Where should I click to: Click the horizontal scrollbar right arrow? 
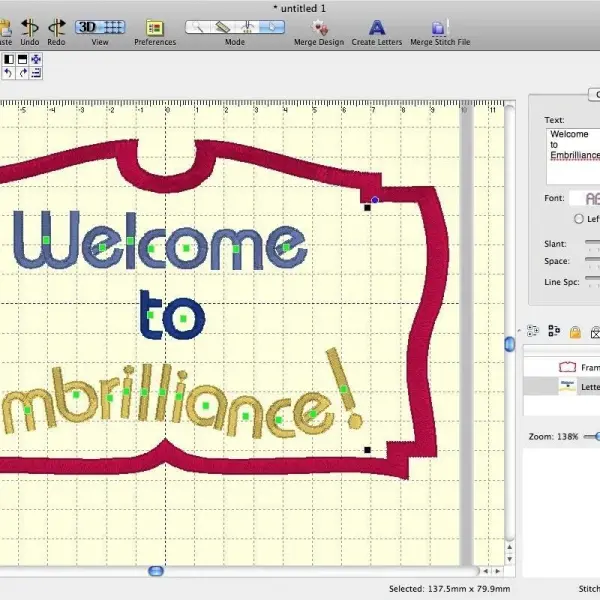click(x=497, y=571)
